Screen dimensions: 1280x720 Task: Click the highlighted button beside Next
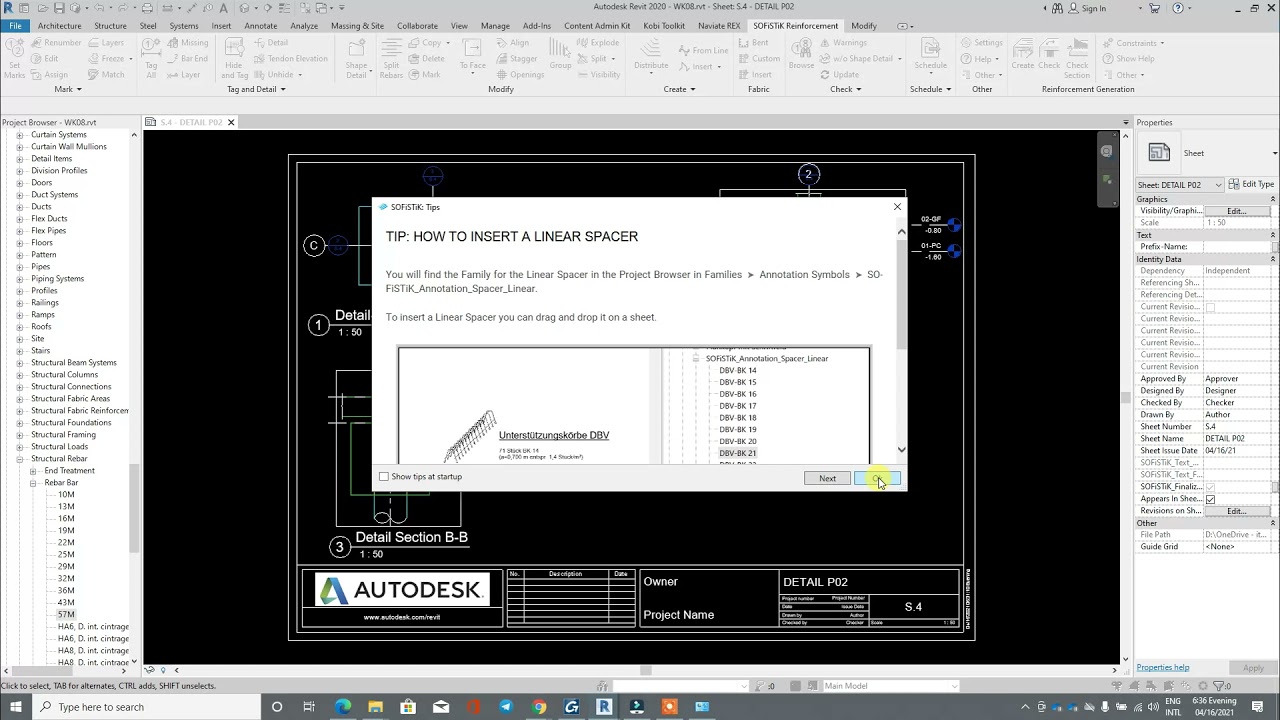pyautogui.click(x=877, y=478)
